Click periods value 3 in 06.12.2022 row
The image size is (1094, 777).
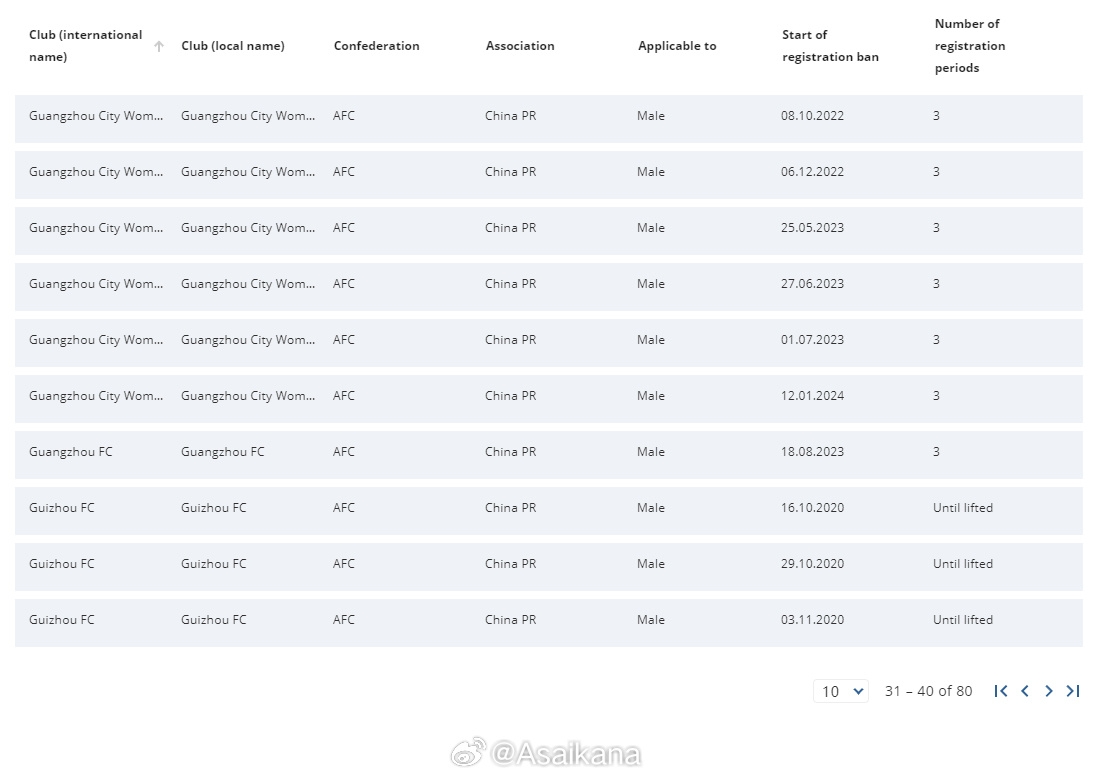tap(936, 172)
